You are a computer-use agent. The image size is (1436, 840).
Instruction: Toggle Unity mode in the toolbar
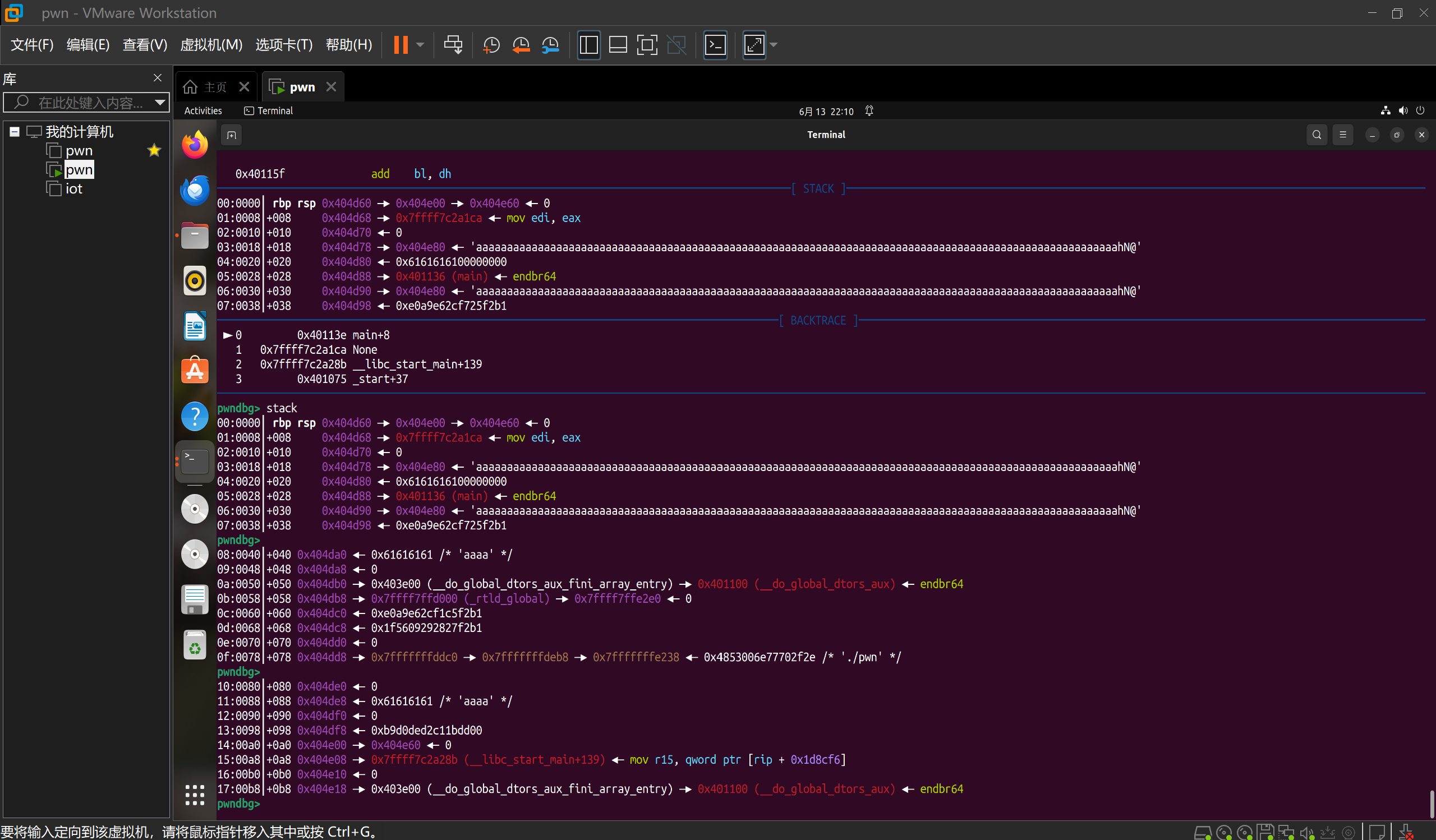[x=676, y=44]
